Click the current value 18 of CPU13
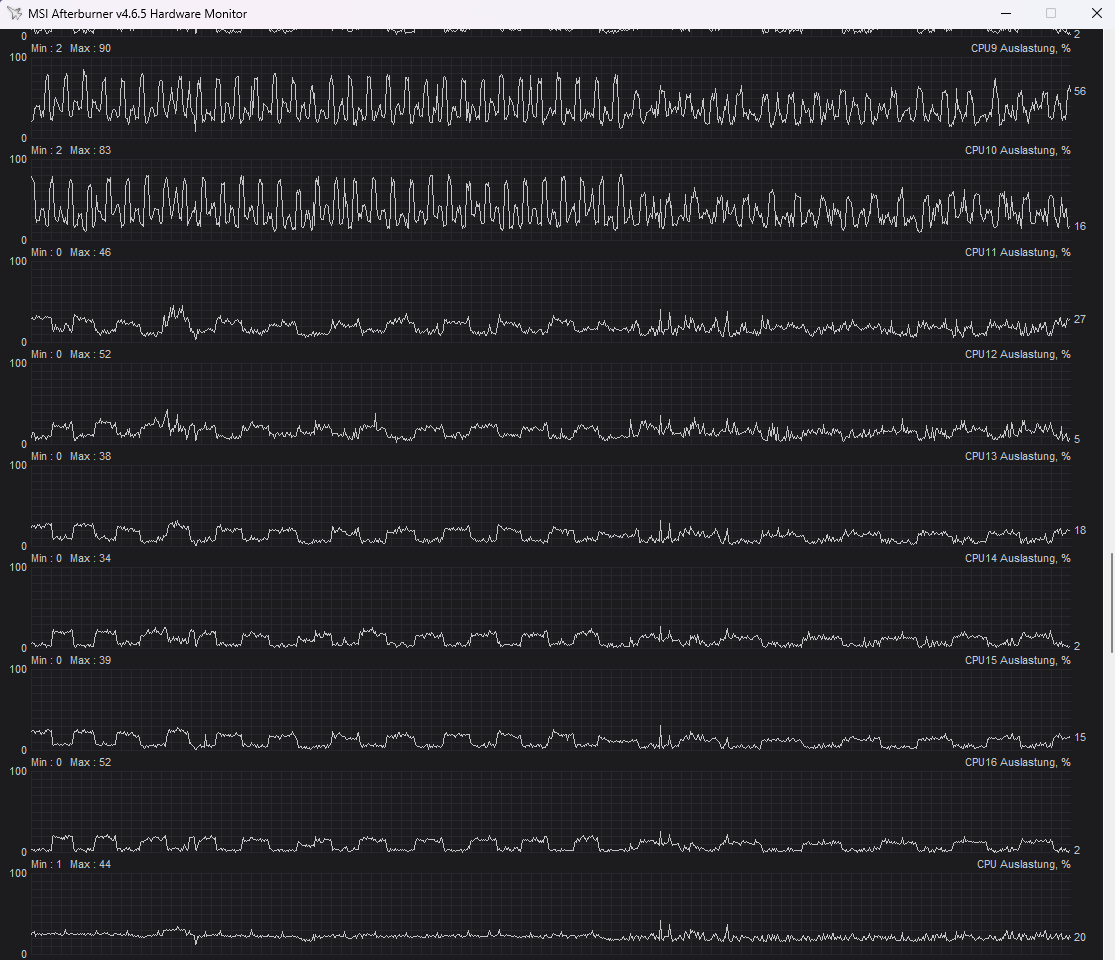The height and width of the screenshot is (960, 1115). [1079, 530]
